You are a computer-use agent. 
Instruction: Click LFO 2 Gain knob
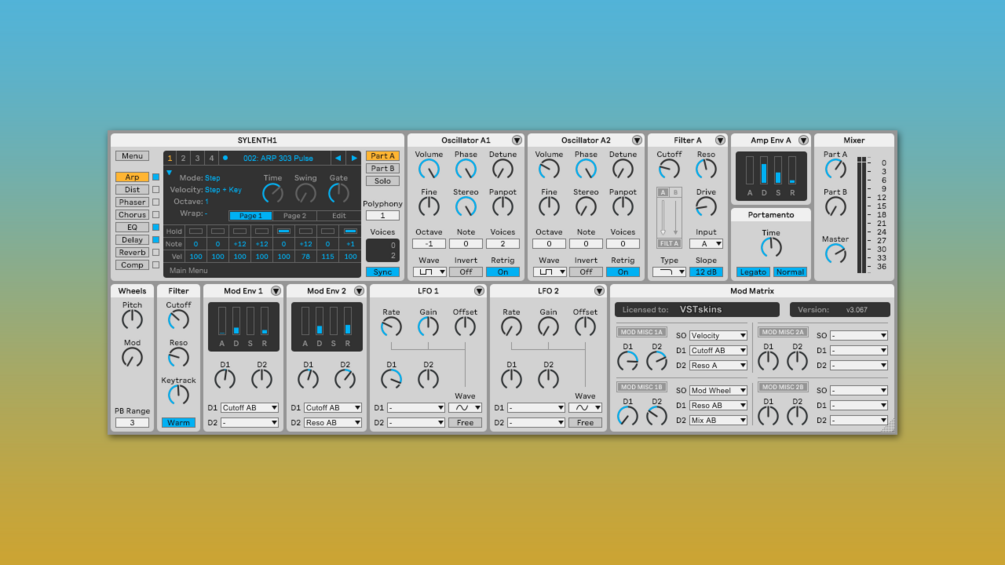[x=548, y=327]
